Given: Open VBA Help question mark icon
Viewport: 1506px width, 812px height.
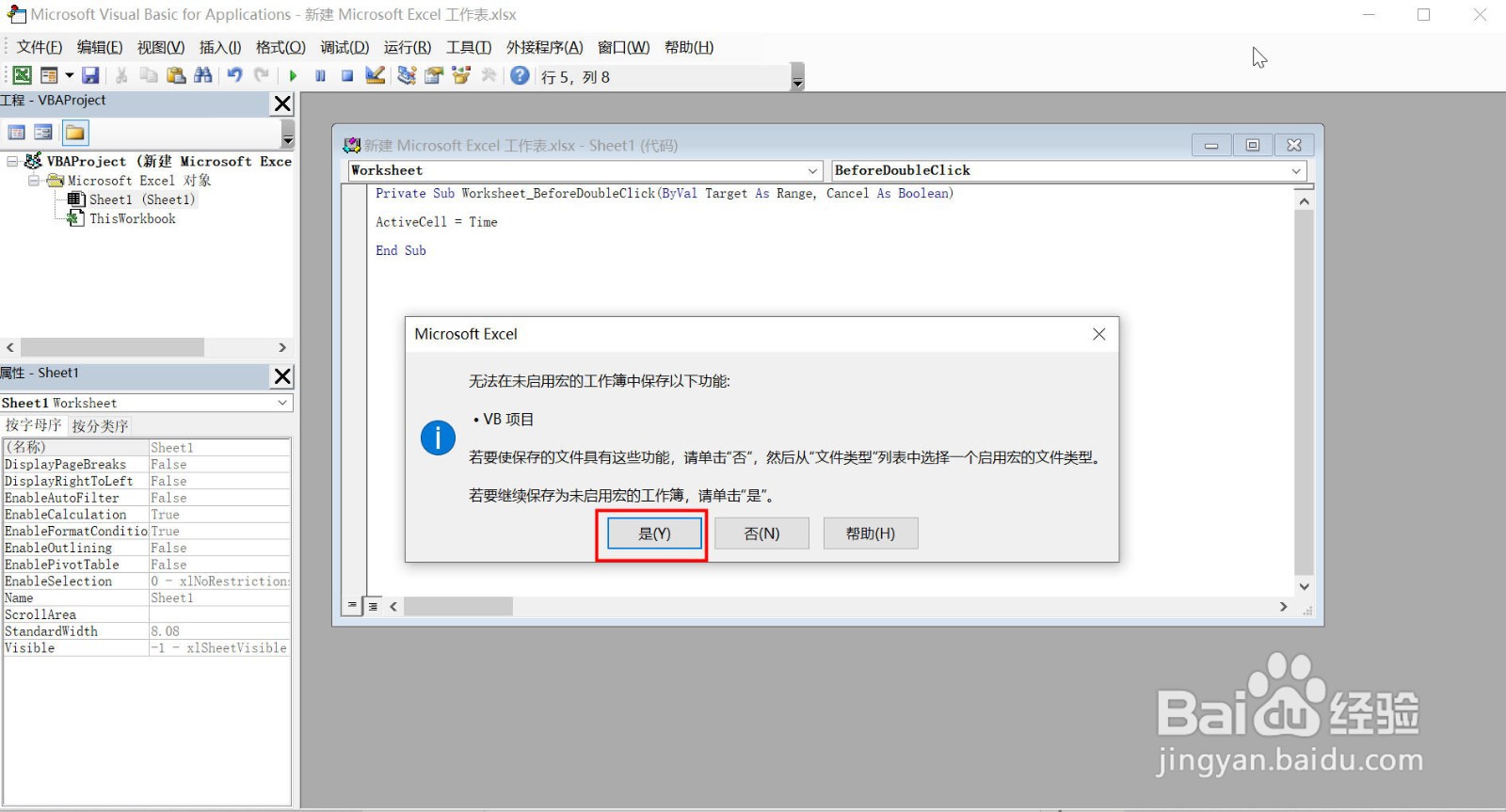Looking at the screenshot, I should coord(520,75).
